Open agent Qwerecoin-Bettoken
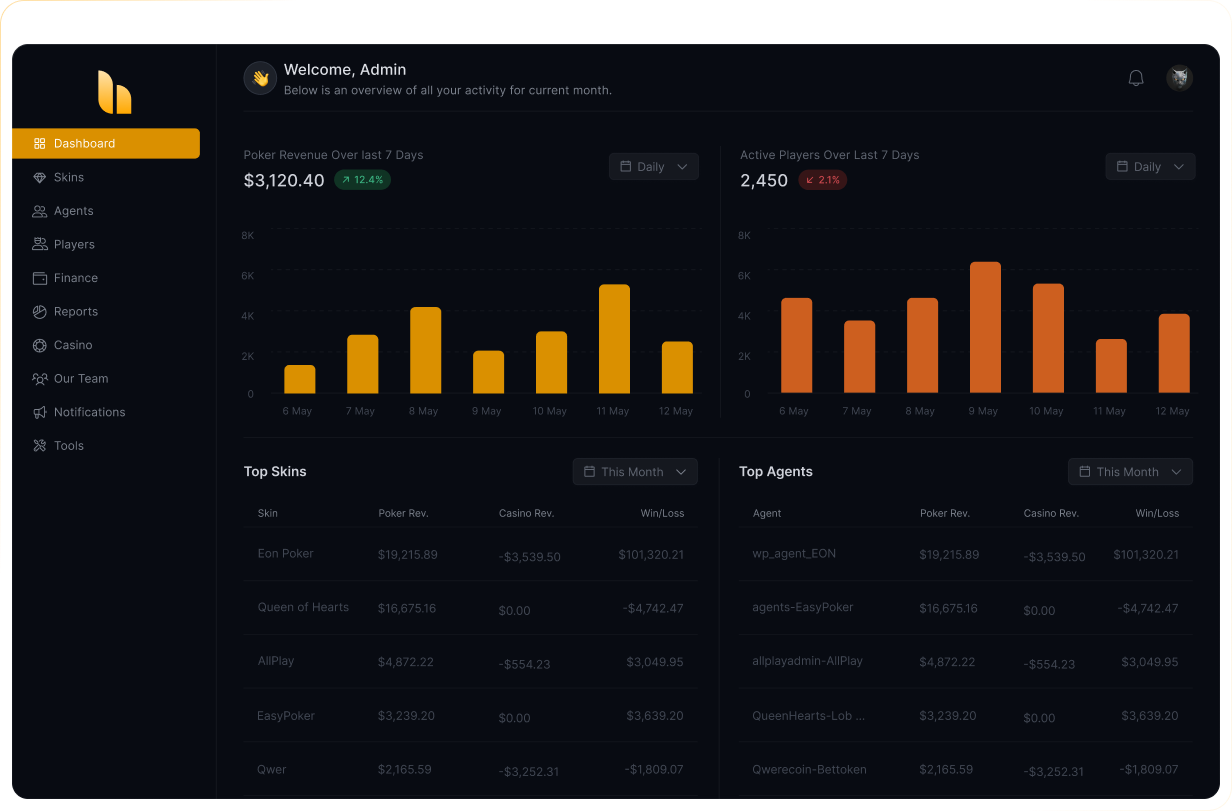 [x=809, y=770]
